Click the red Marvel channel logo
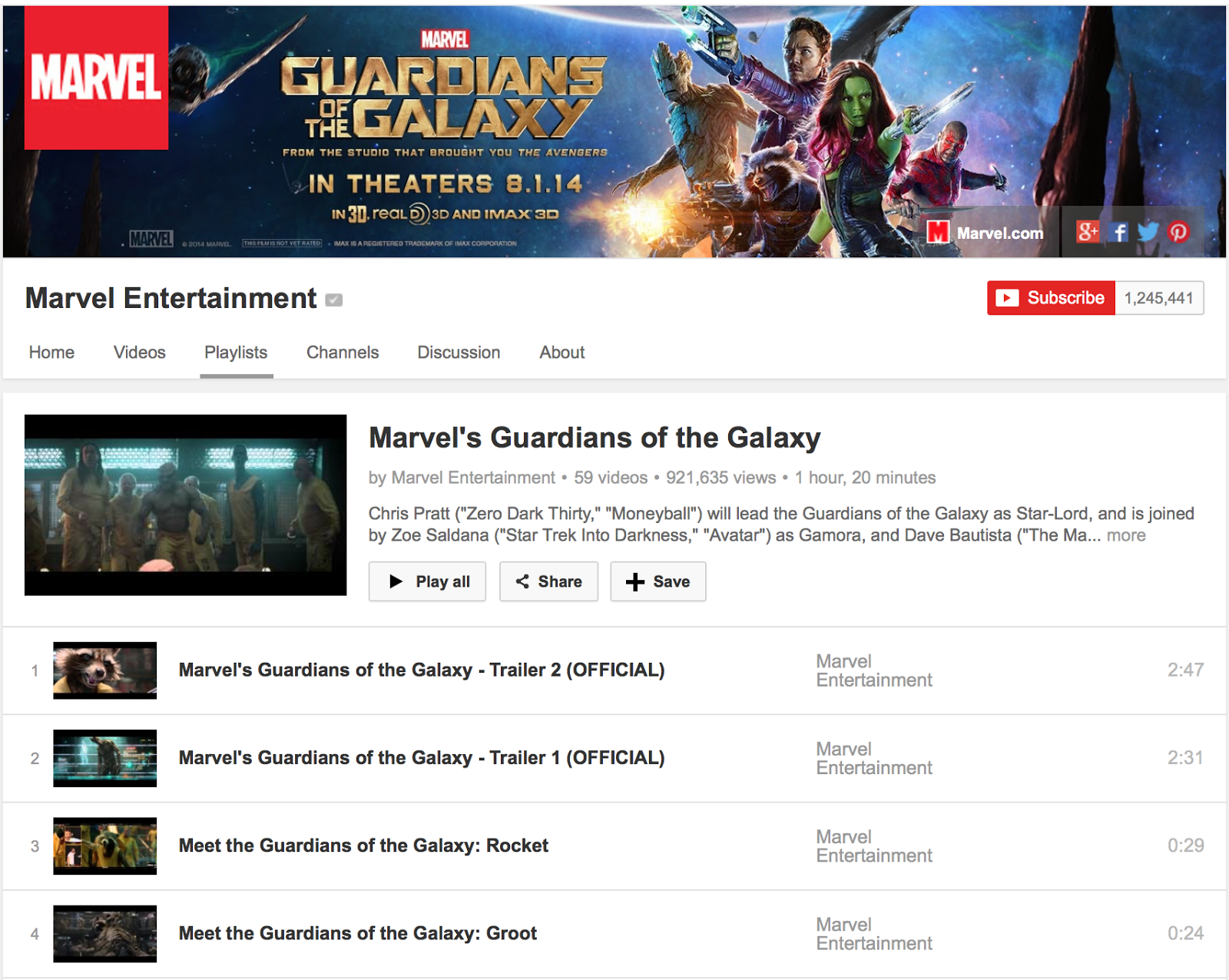 coord(97,78)
